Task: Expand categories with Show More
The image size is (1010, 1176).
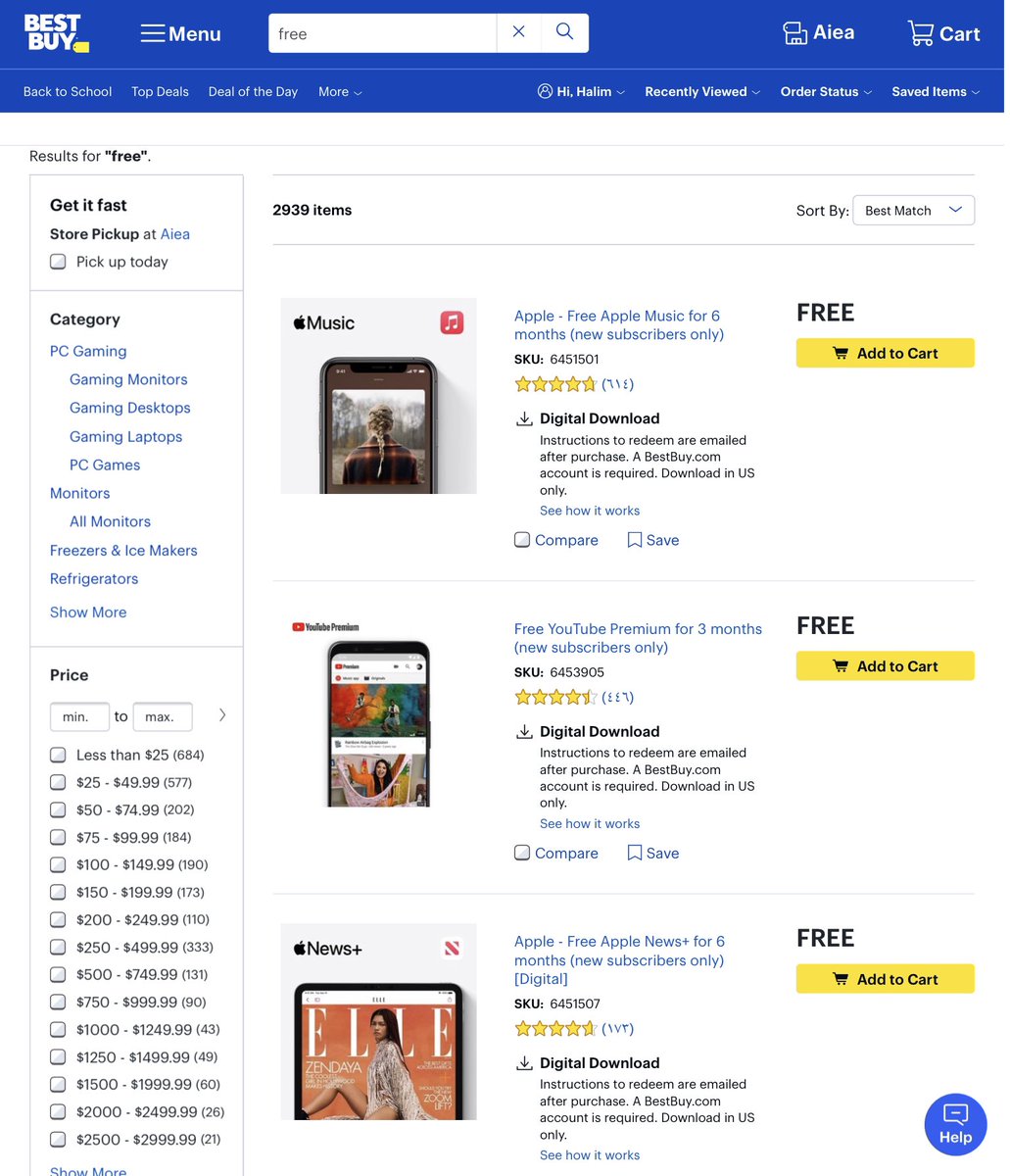Action: [88, 612]
